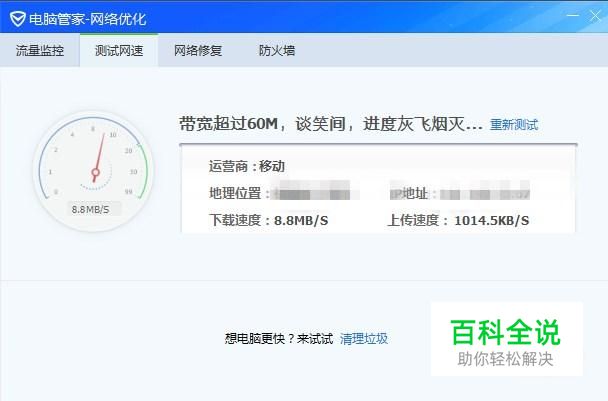608x401 pixels.
Task: Click the speedometer gauge dial
Action: click(93, 171)
